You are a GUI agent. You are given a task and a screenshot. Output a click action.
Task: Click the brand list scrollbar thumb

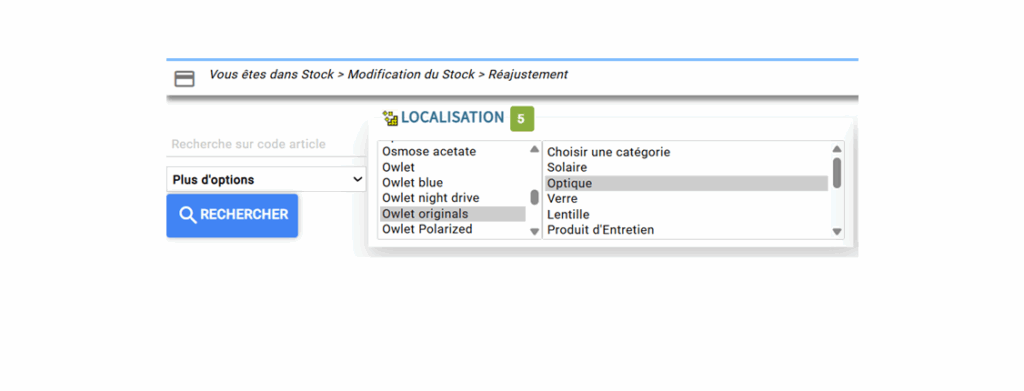click(534, 197)
